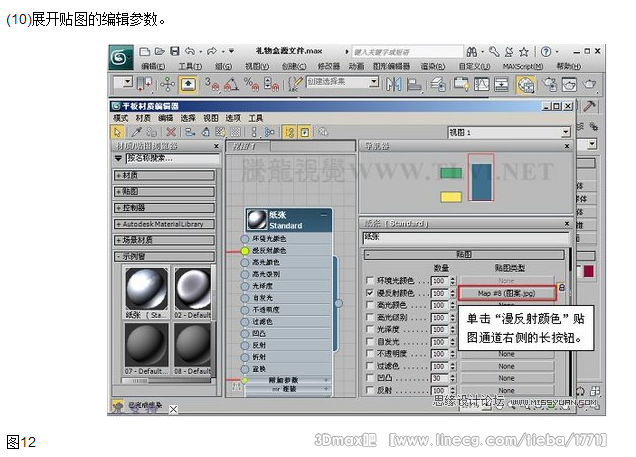The image size is (636, 457).
Task: Open the 模式 menu in material editor
Action: (121, 118)
